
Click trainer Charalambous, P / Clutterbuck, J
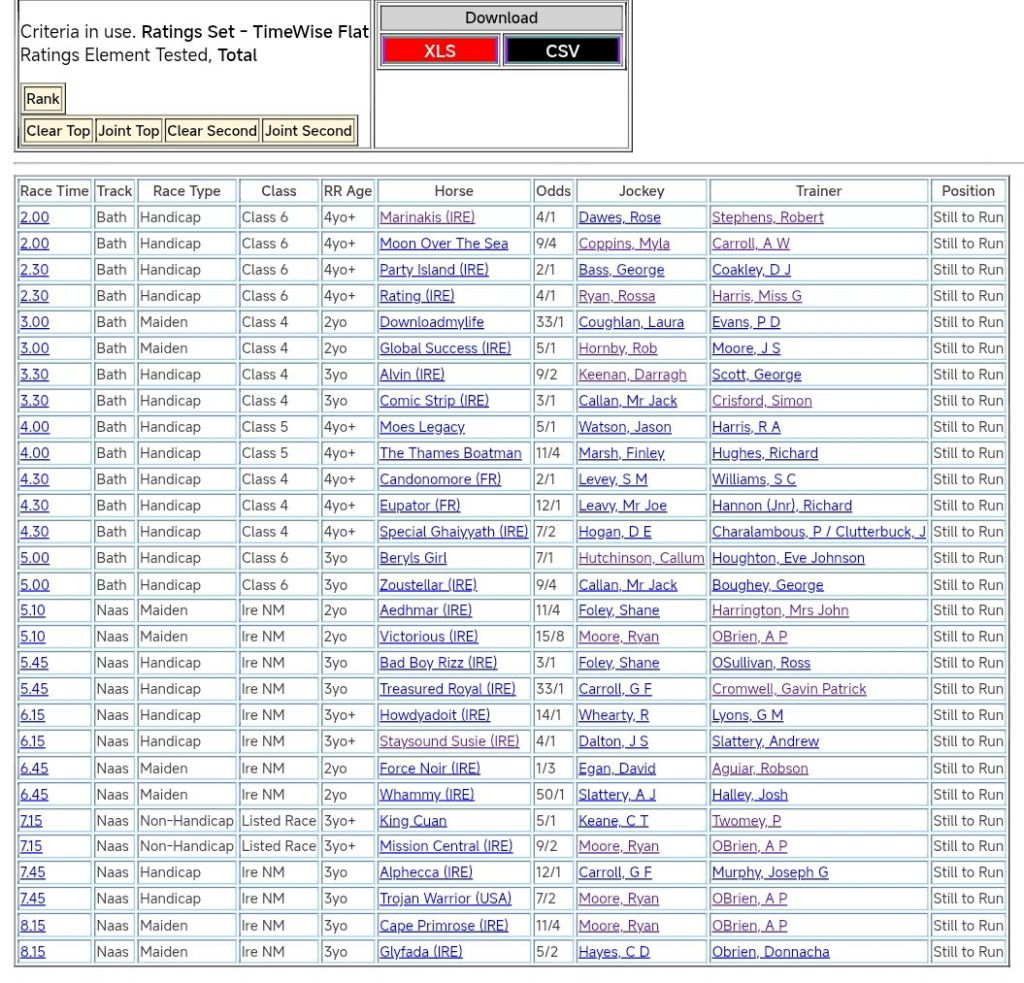click(818, 532)
